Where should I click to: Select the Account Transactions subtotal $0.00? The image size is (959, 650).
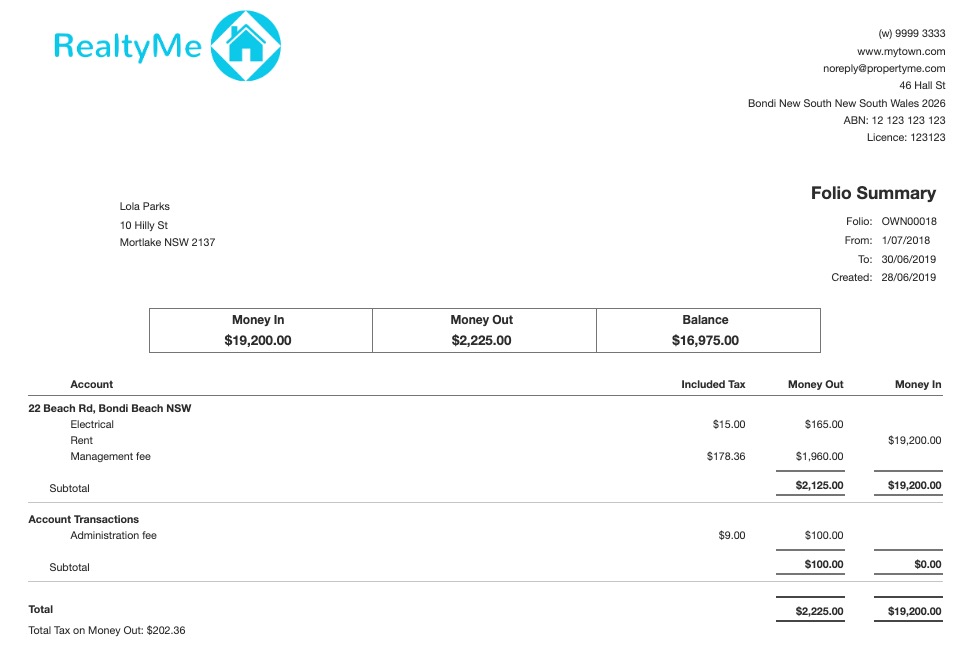coord(928,564)
